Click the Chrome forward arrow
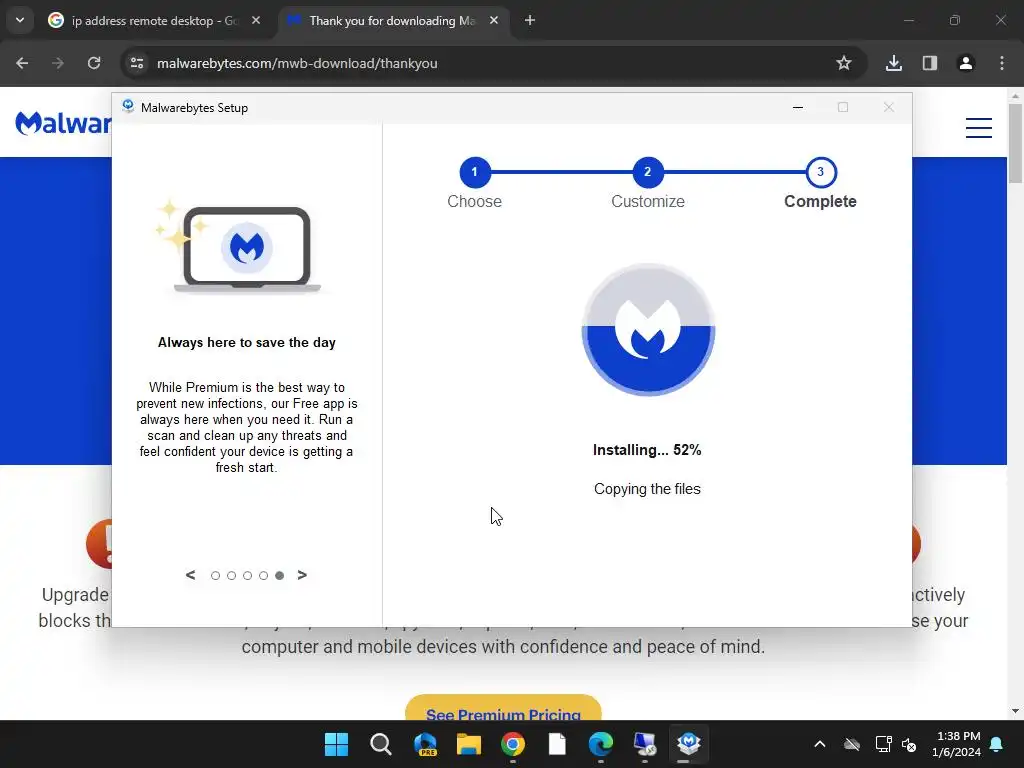The height and width of the screenshot is (768, 1024). coord(58,63)
